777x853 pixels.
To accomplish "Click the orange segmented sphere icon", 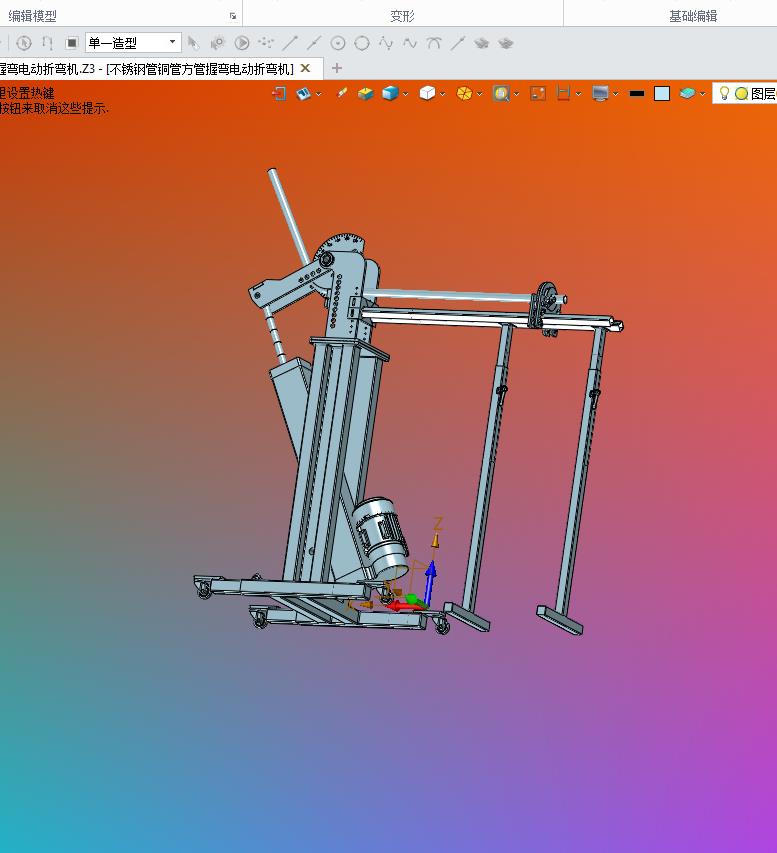I will click(464, 94).
